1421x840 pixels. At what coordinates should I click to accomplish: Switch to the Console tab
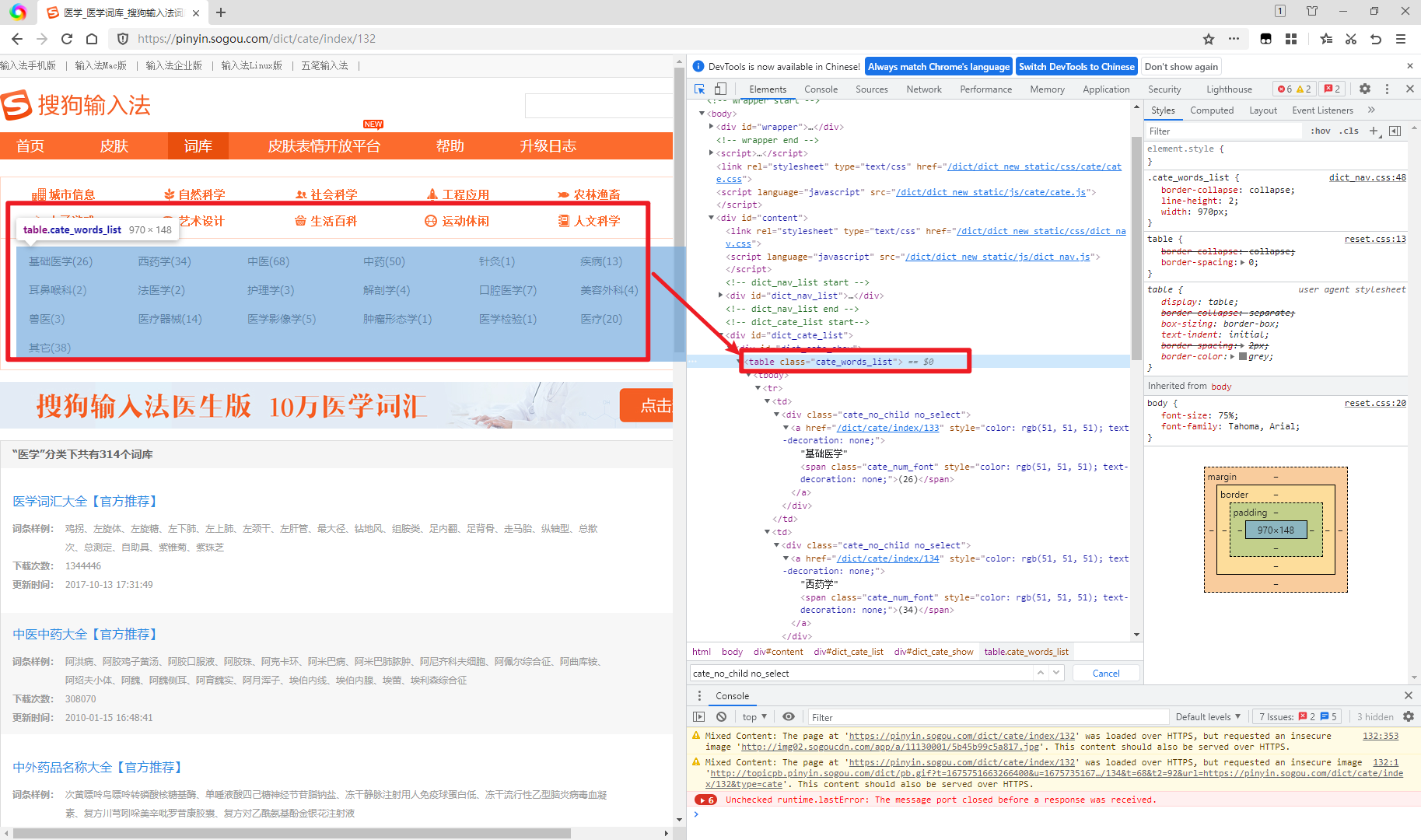821,89
